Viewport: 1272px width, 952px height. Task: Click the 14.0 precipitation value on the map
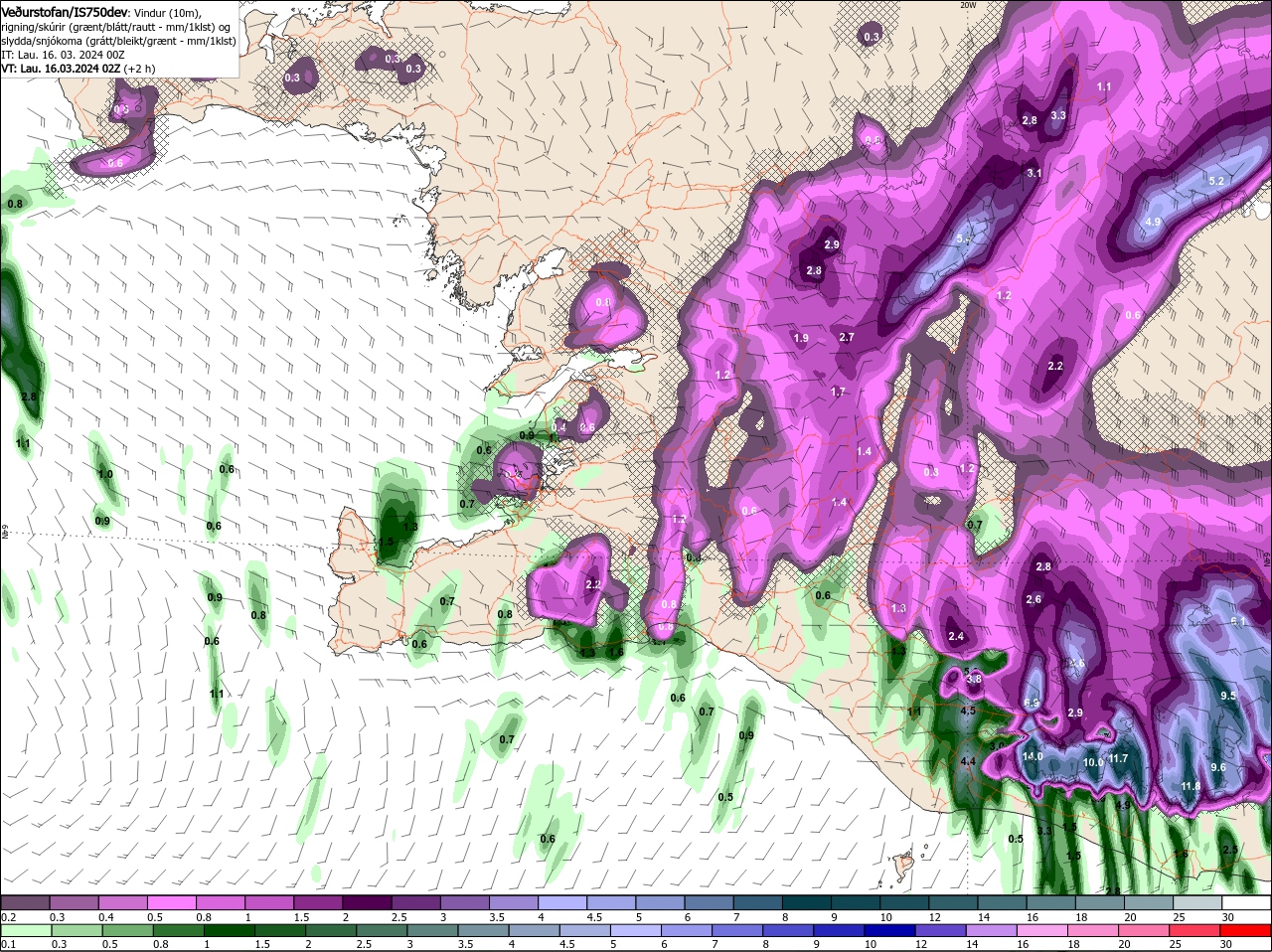[1033, 756]
